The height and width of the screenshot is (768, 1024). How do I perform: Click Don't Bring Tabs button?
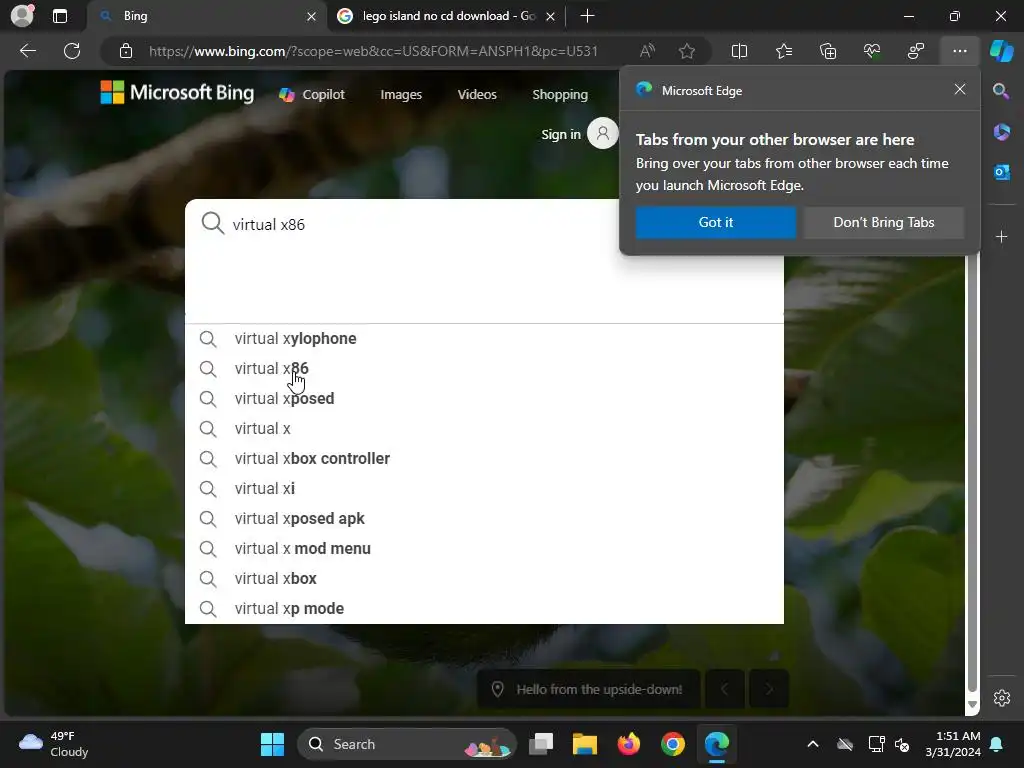[884, 222]
